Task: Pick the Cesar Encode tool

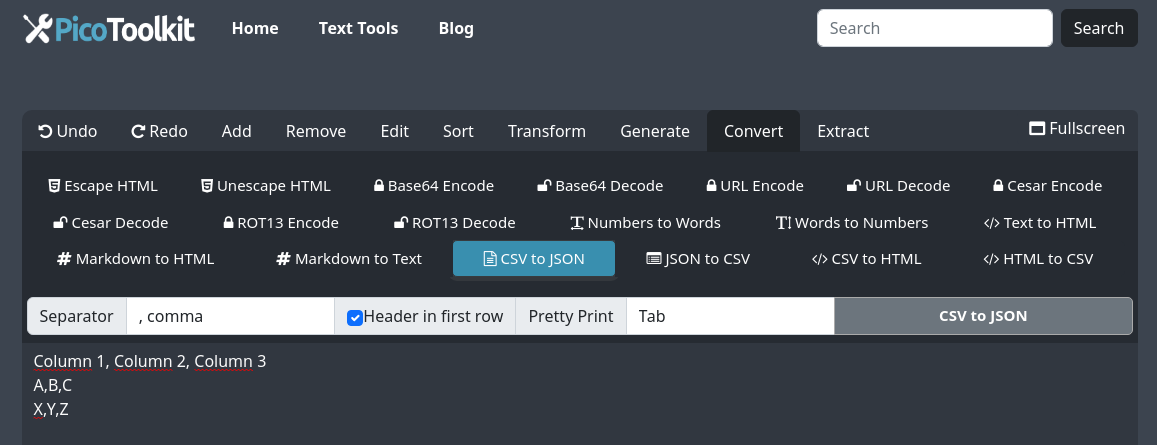Action: [x=1047, y=186]
